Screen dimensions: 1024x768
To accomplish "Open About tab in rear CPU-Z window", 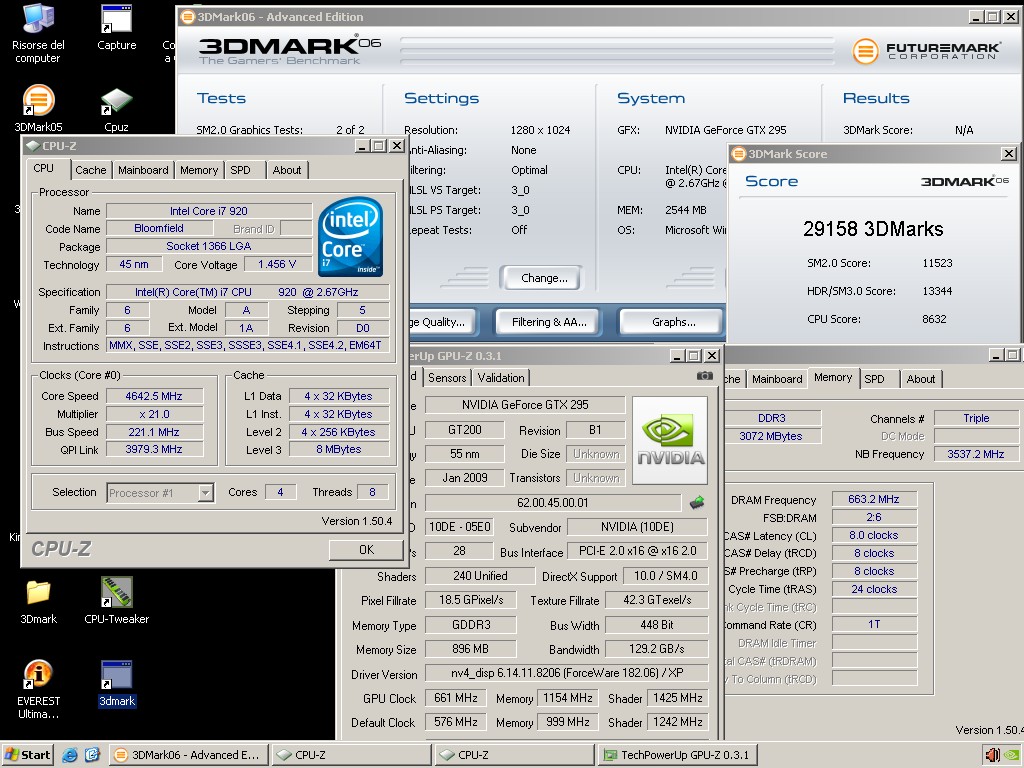I will coord(921,379).
